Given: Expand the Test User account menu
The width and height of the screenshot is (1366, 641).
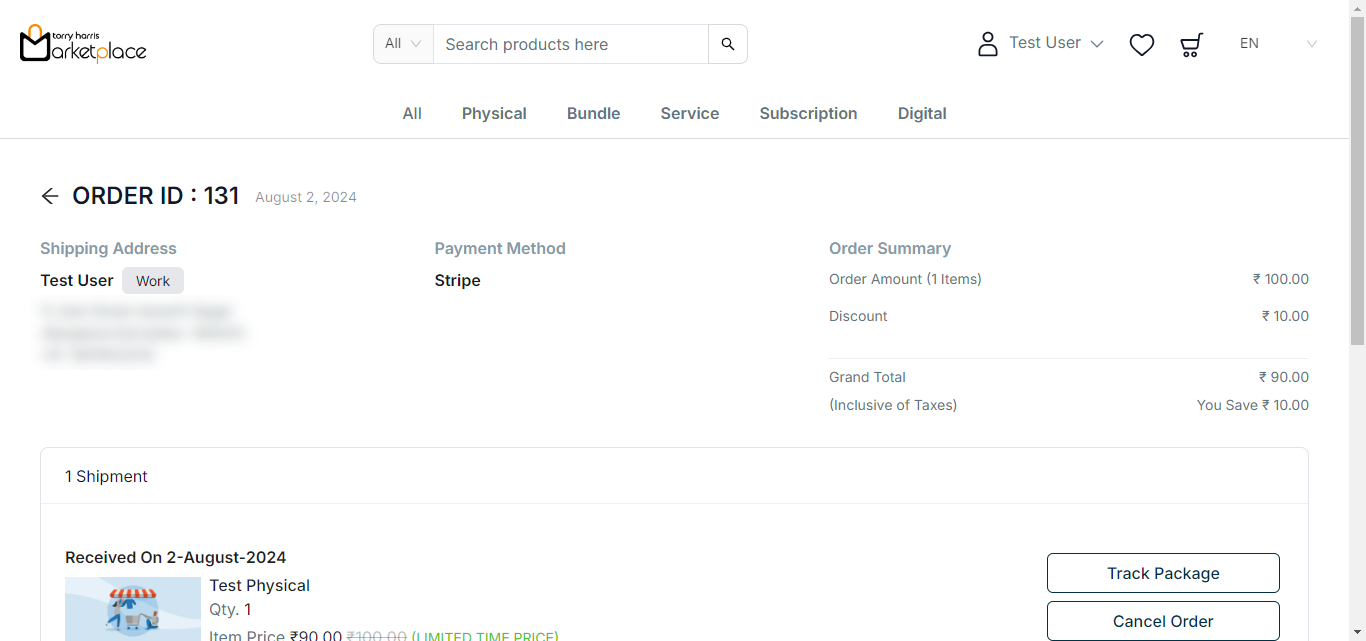Looking at the screenshot, I should pos(1055,43).
